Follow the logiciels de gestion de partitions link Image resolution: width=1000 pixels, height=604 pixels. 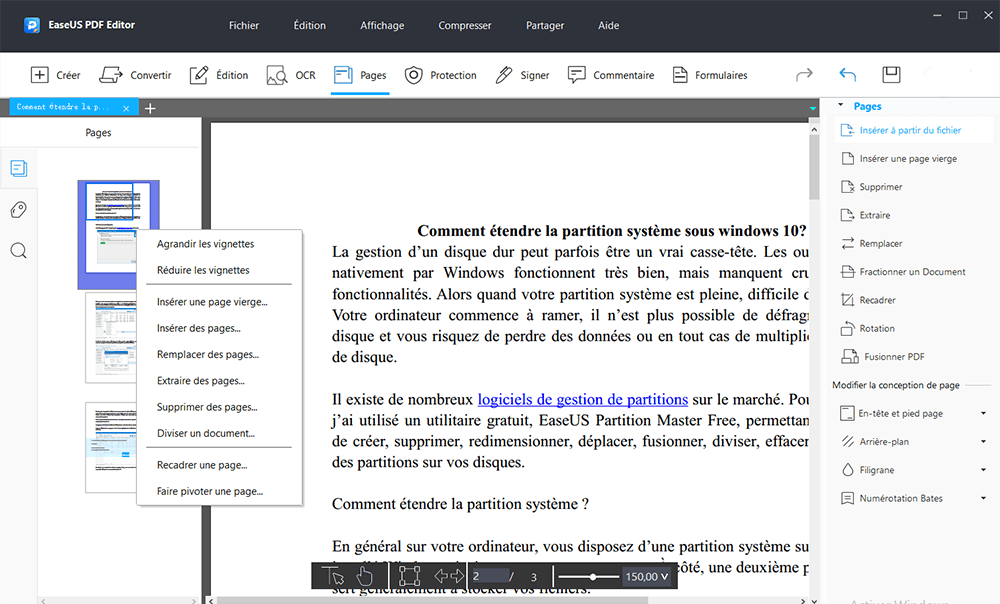pyautogui.click(x=582, y=400)
